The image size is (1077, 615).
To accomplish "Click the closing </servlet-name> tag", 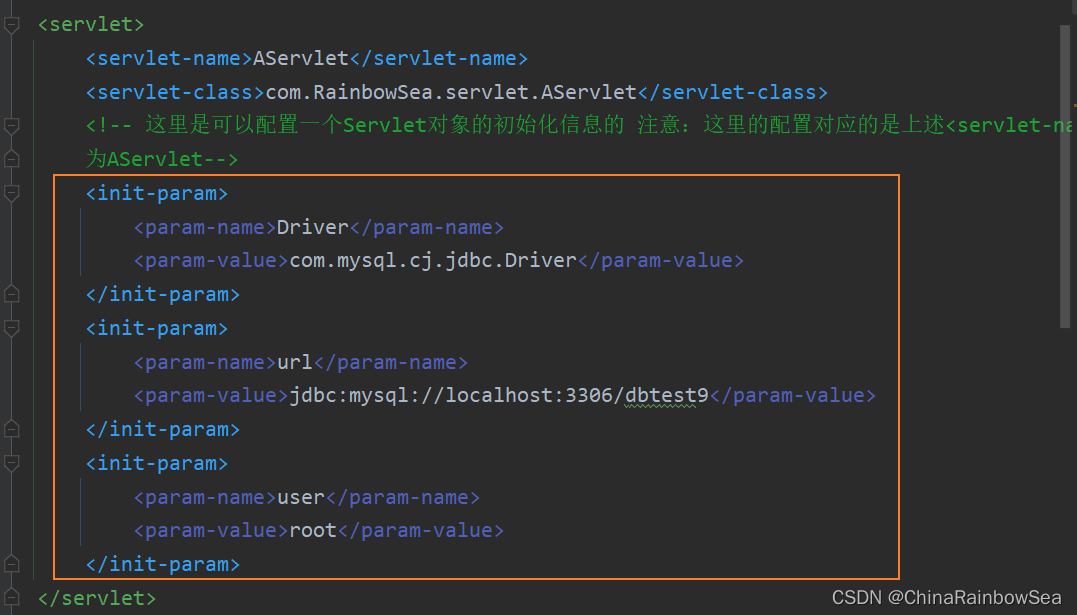I will [439, 58].
